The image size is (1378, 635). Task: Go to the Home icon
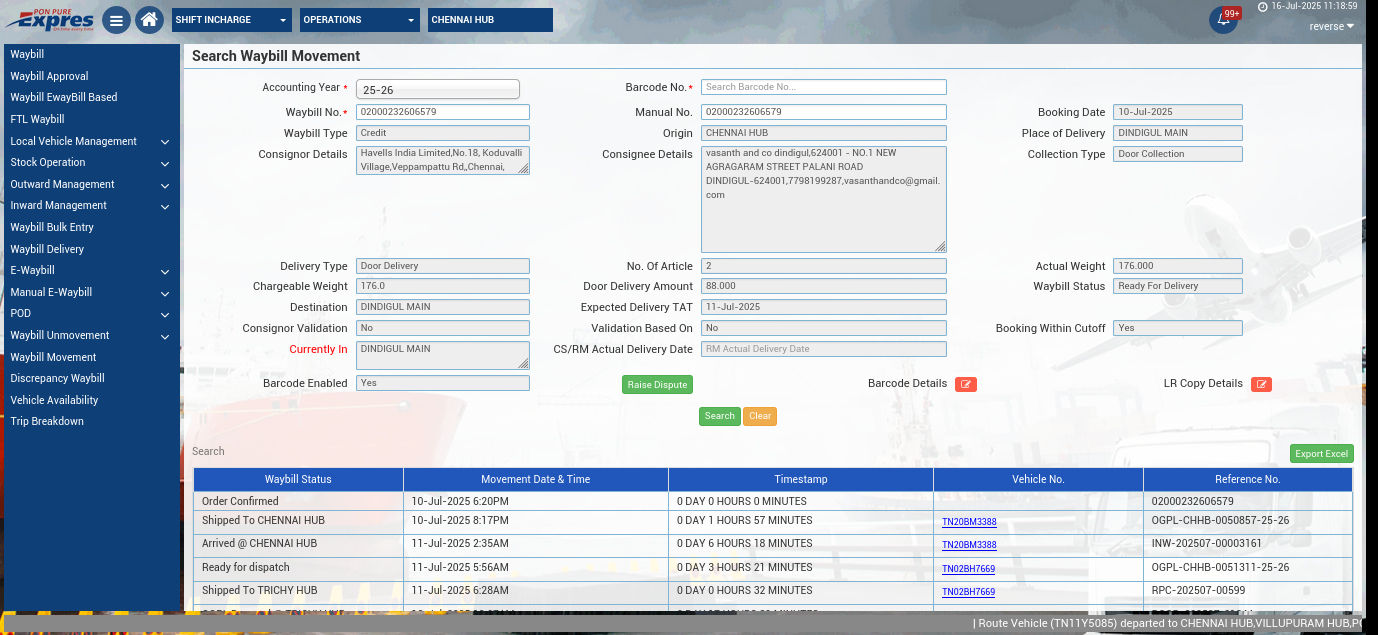pyautogui.click(x=149, y=20)
